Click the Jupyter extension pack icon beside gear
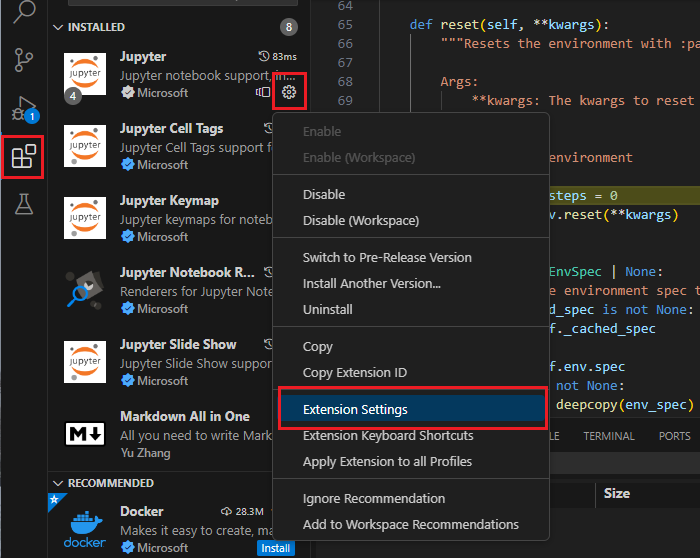Viewport: 700px width, 558px height. tap(263, 92)
